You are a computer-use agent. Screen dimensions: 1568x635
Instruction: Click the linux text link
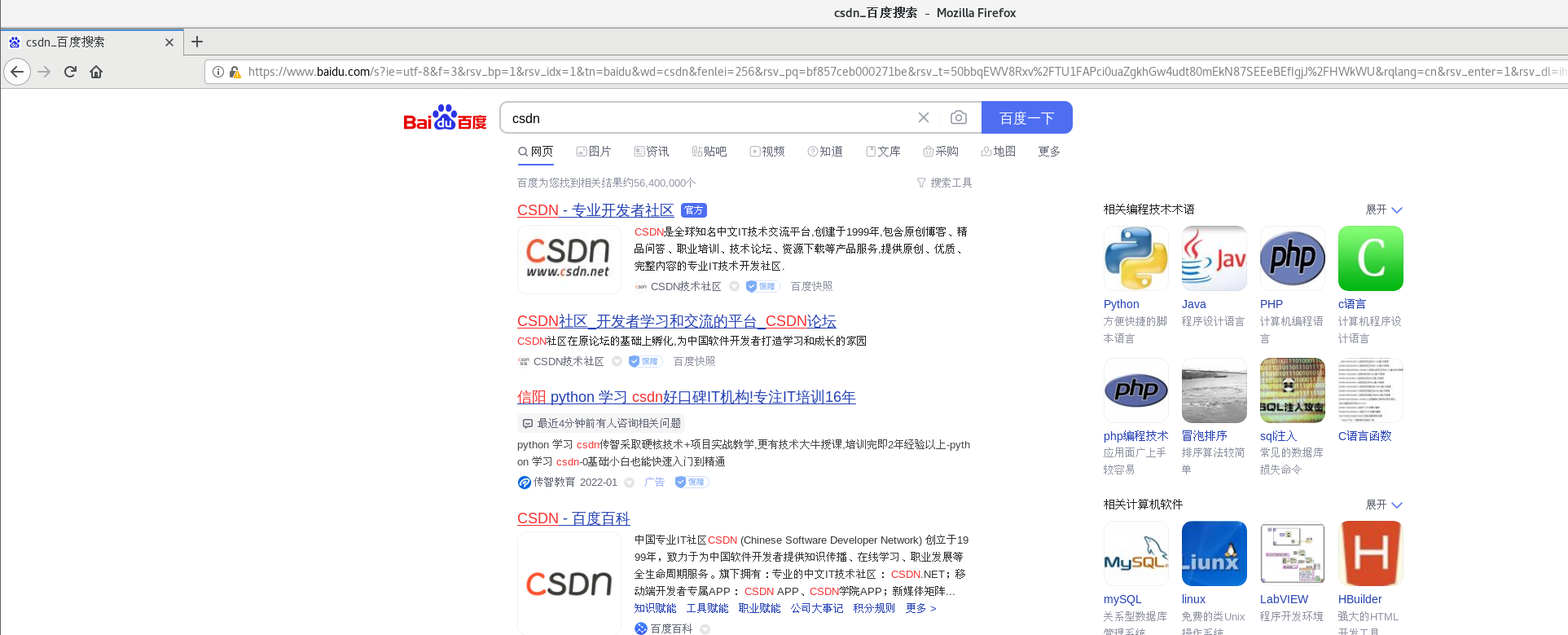pos(1193,599)
